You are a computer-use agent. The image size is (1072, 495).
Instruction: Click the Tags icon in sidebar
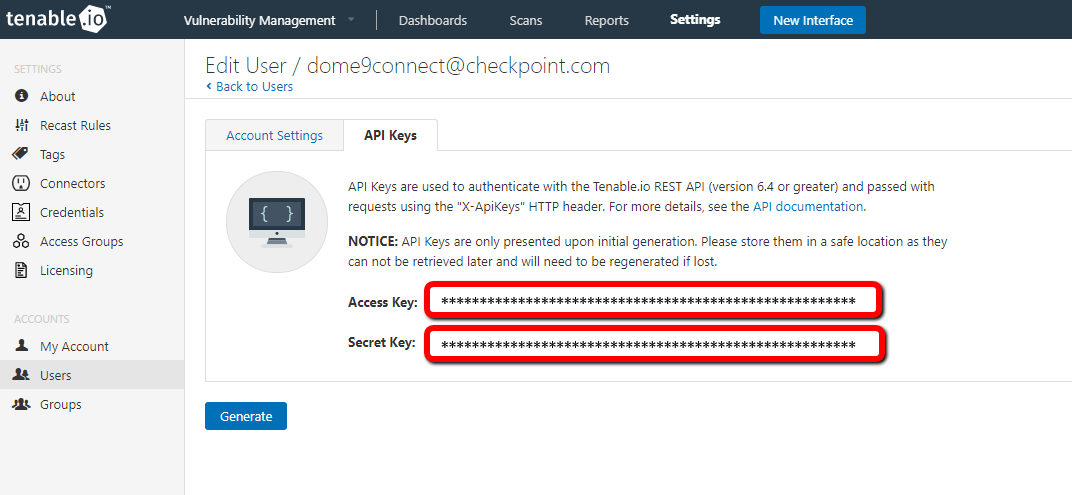(21, 154)
